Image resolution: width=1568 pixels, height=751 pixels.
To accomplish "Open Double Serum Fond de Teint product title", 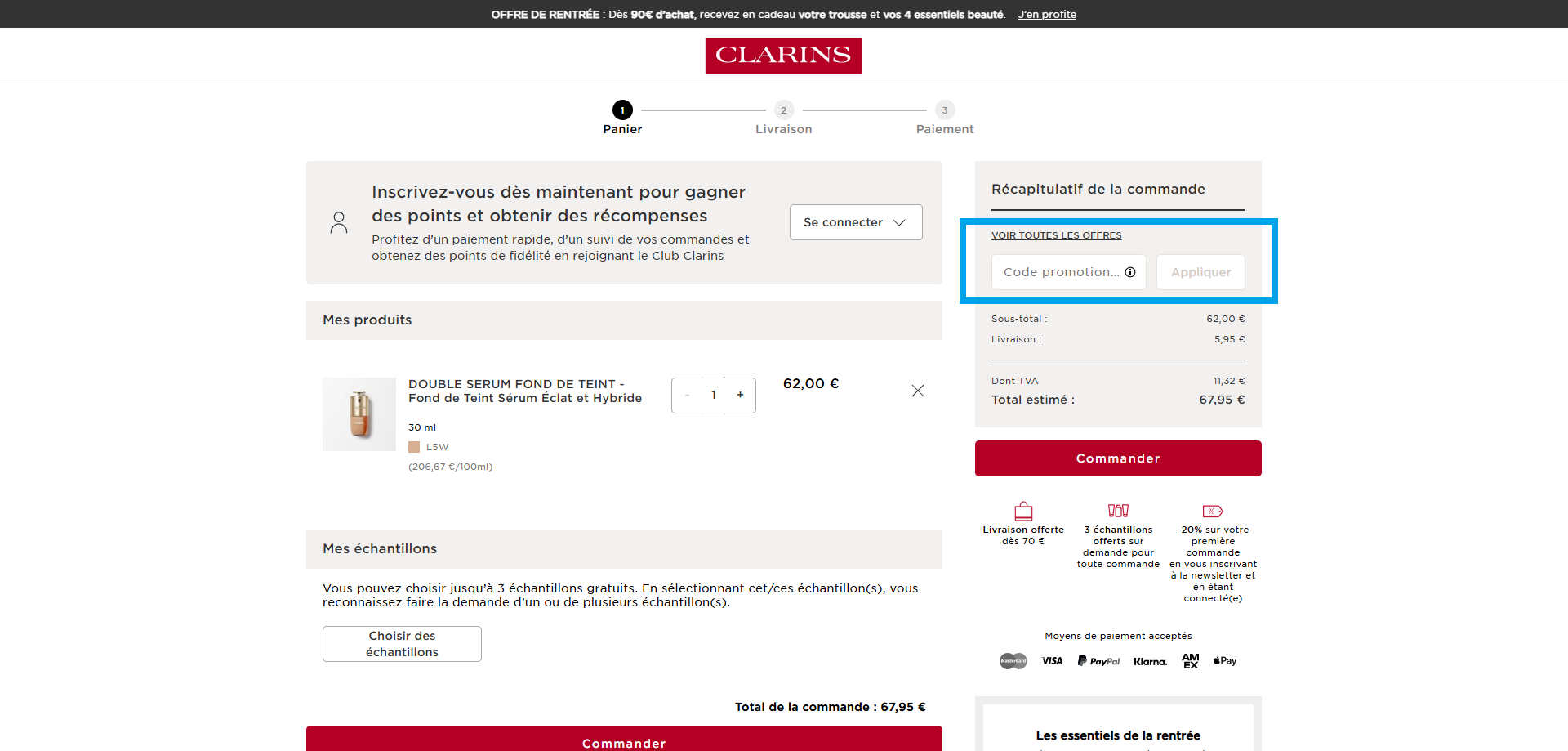I will (525, 391).
